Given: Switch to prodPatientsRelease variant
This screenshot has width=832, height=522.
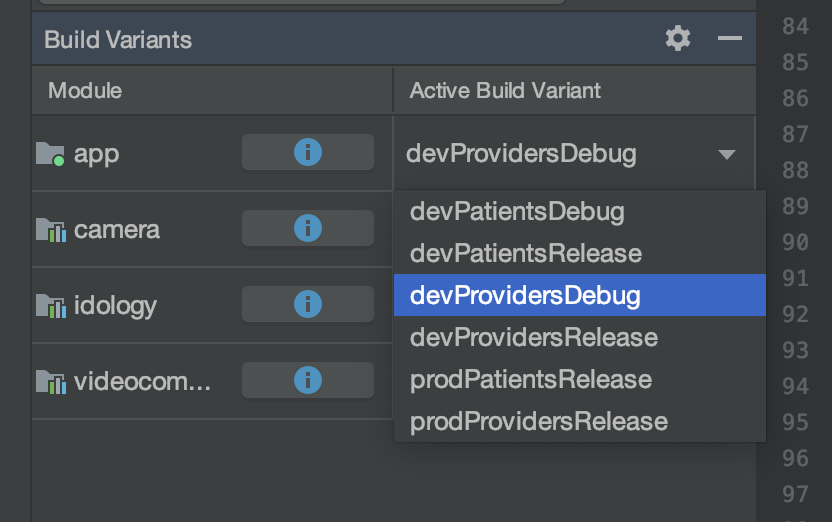Looking at the screenshot, I should pos(531,379).
